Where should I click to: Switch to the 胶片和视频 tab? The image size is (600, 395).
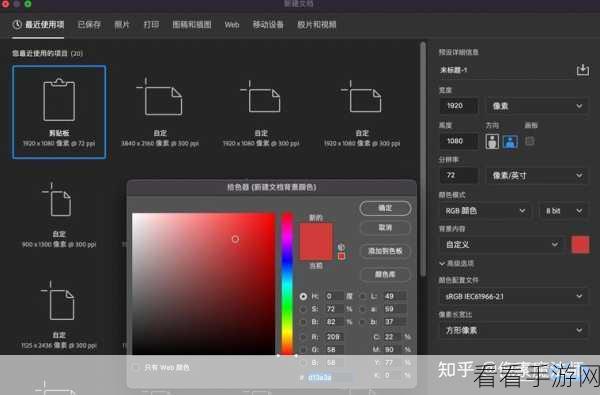click(x=316, y=25)
